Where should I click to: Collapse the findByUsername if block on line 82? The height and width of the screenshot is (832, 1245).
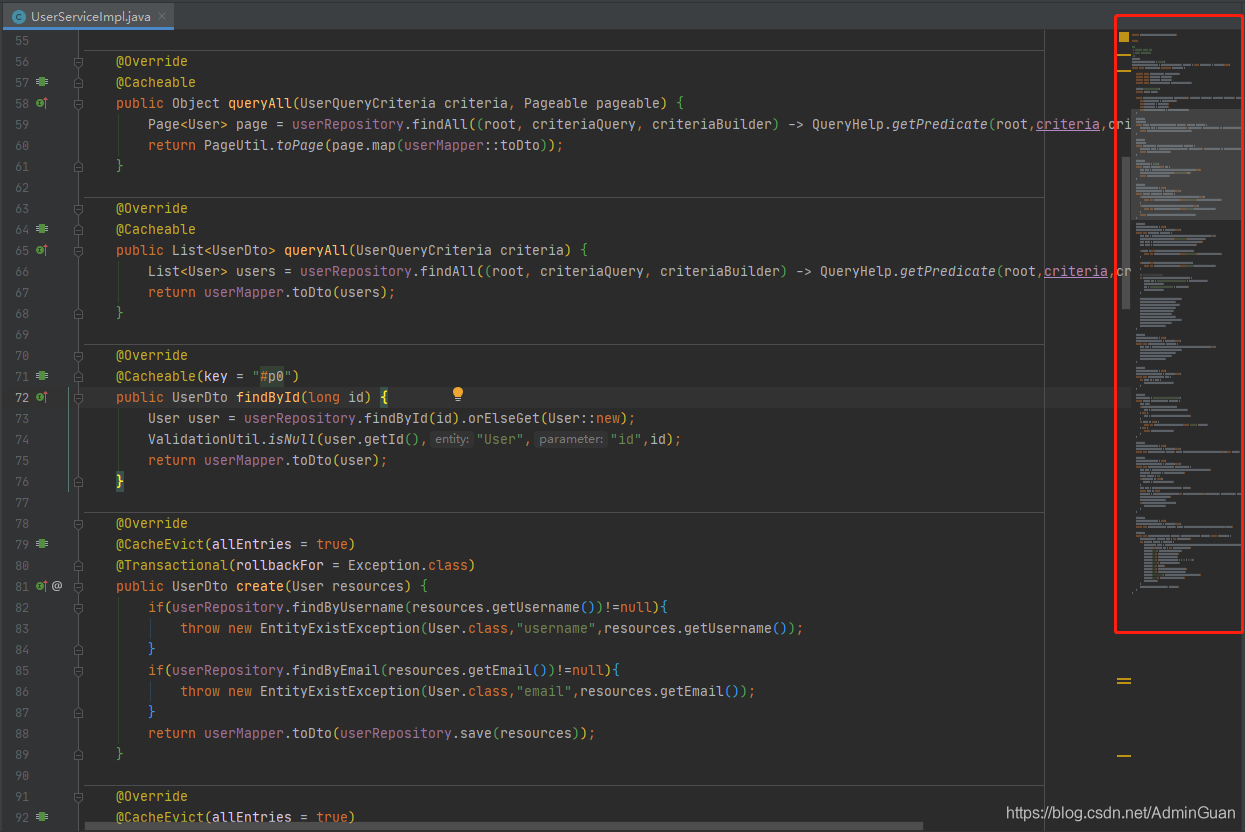coord(78,607)
